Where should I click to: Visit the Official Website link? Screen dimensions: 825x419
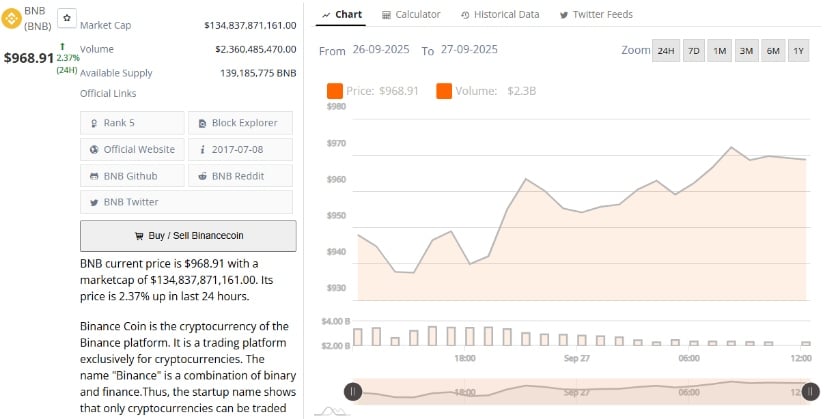(x=132, y=149)
